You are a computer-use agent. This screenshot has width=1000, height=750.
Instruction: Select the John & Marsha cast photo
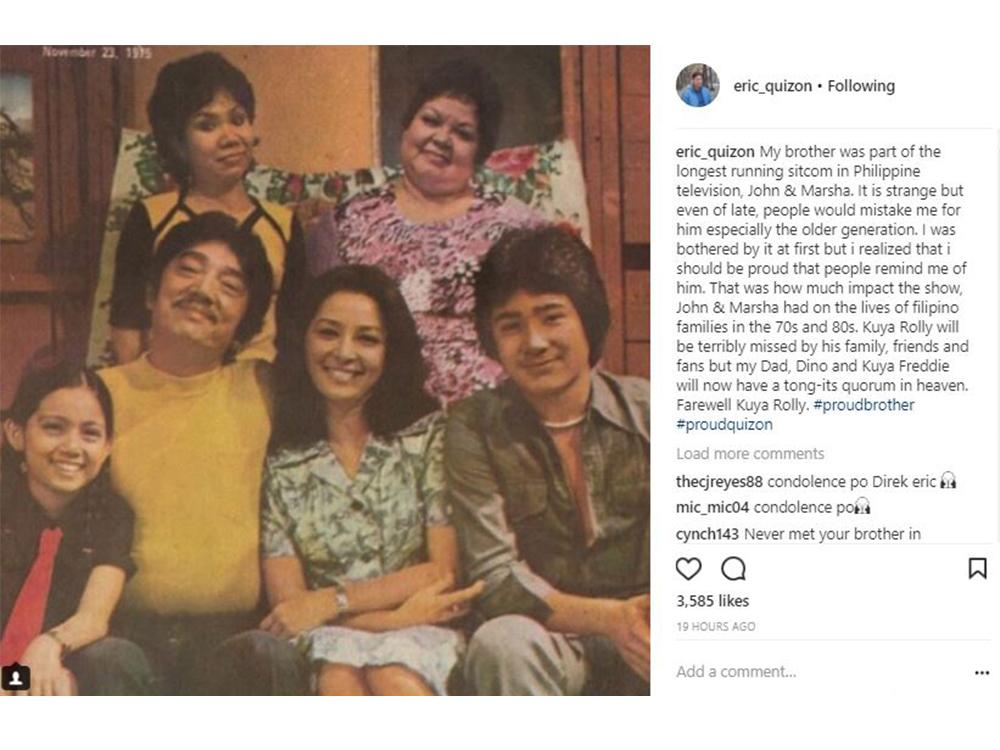(x=325, y=370)
